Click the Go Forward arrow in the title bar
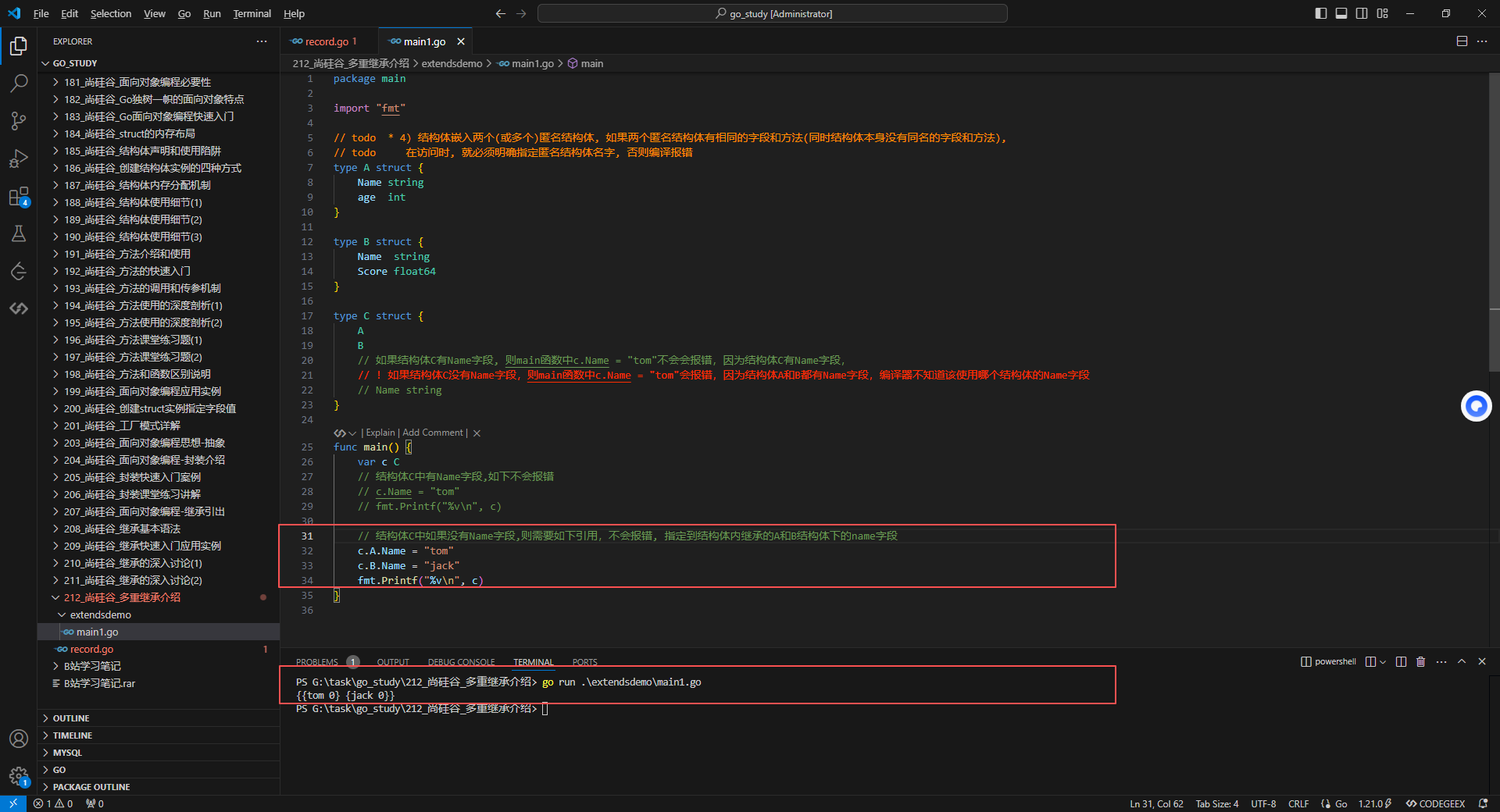1500x812 pixels. point(521,13)
